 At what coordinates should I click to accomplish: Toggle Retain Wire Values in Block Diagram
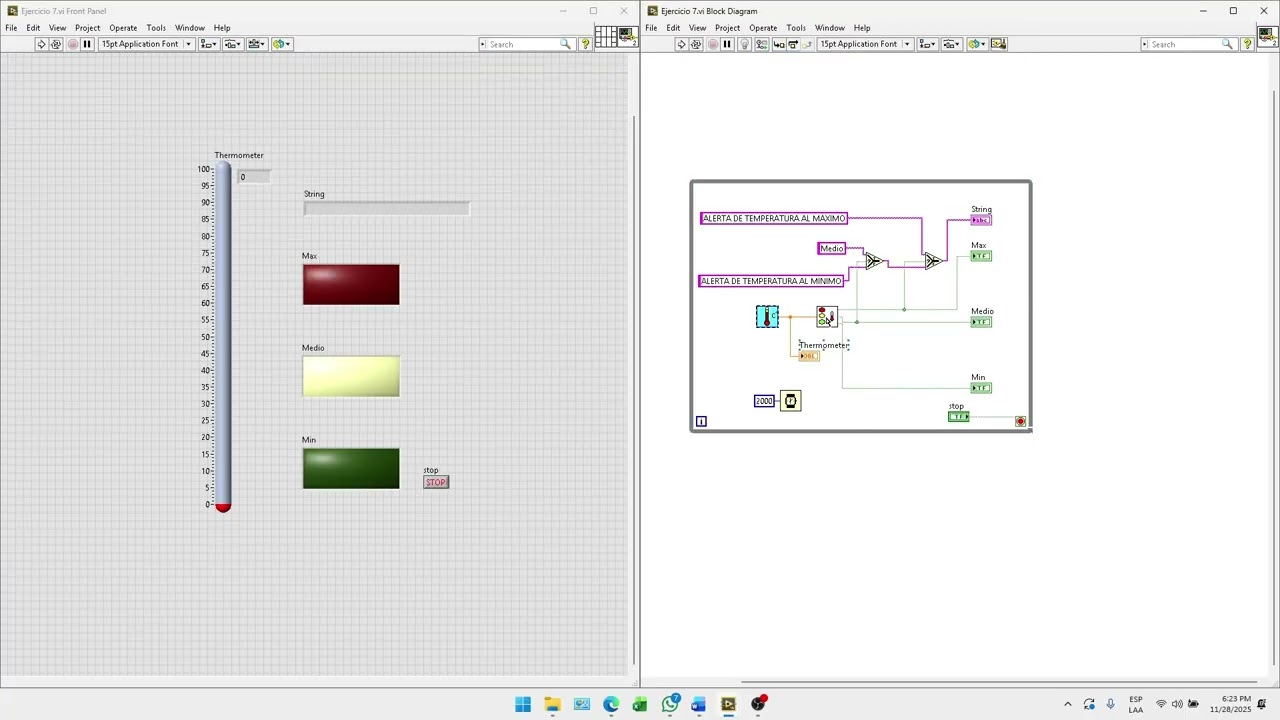pos(761,44)
